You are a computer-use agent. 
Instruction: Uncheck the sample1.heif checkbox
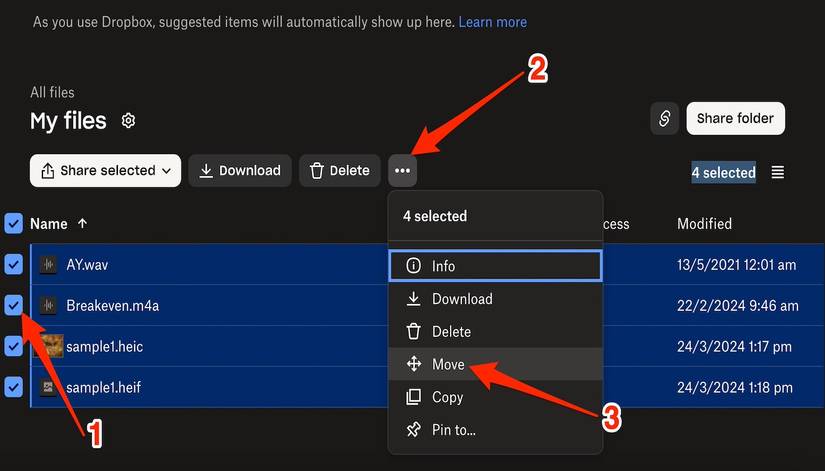tap(14, 387)
